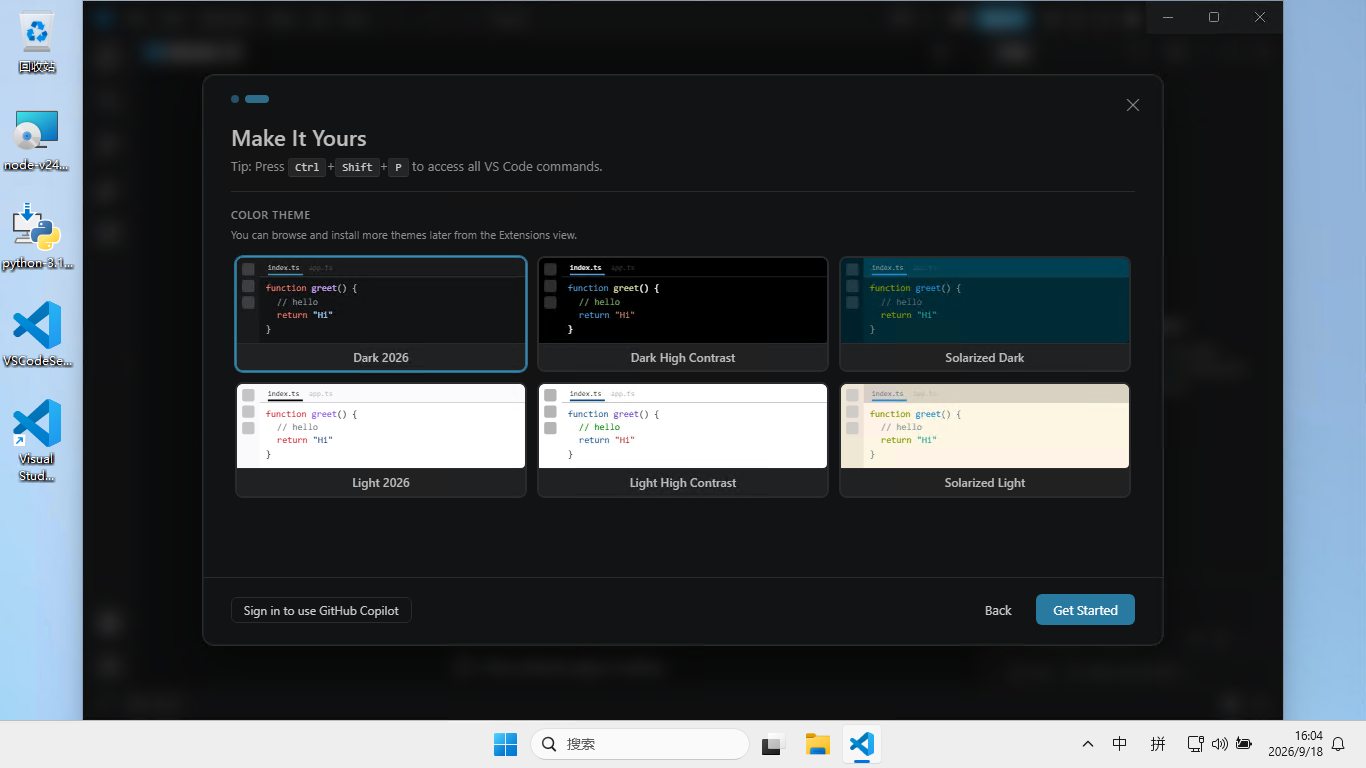1366x768 pixels.
Task: Click the COLOR THEME section label
Action: click(x=271, y=215)
